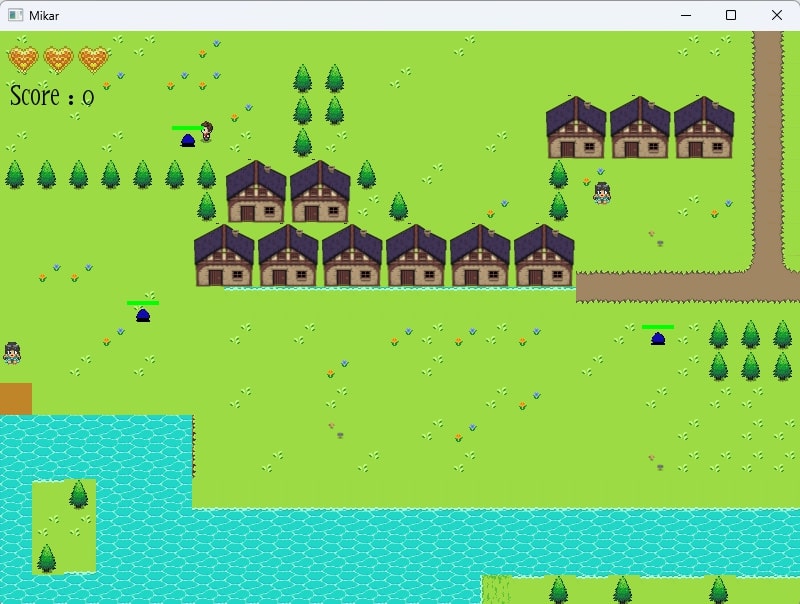Close the Mikar game window
This screenshot has width=800, height=604.
[777, 15]
